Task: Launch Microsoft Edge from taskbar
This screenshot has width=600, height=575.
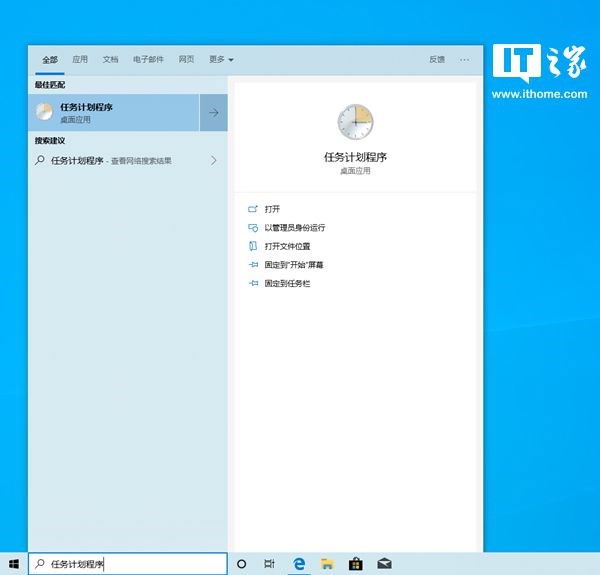Action: [299, 564]
